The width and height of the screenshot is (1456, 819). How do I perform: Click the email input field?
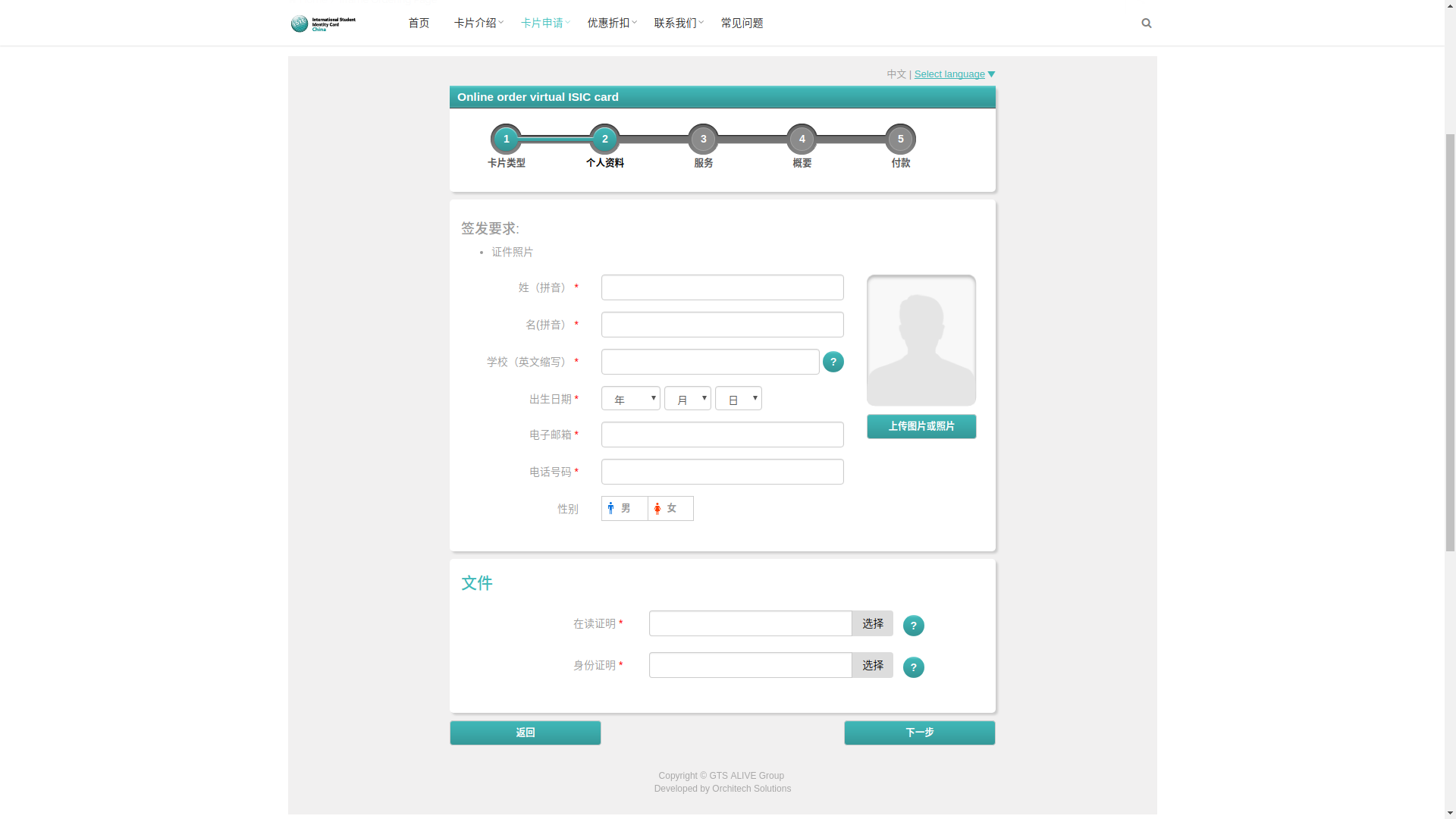point(722,435)
